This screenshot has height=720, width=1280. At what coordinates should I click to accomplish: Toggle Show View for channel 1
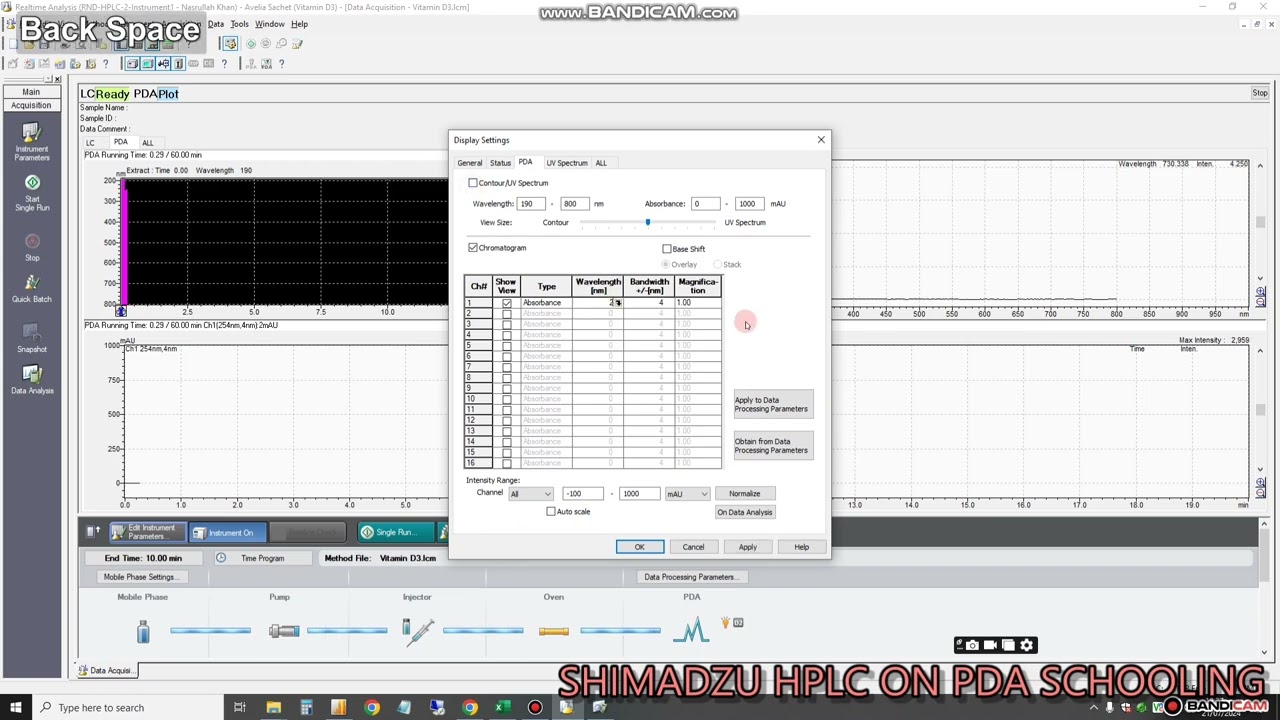[506, 303]
